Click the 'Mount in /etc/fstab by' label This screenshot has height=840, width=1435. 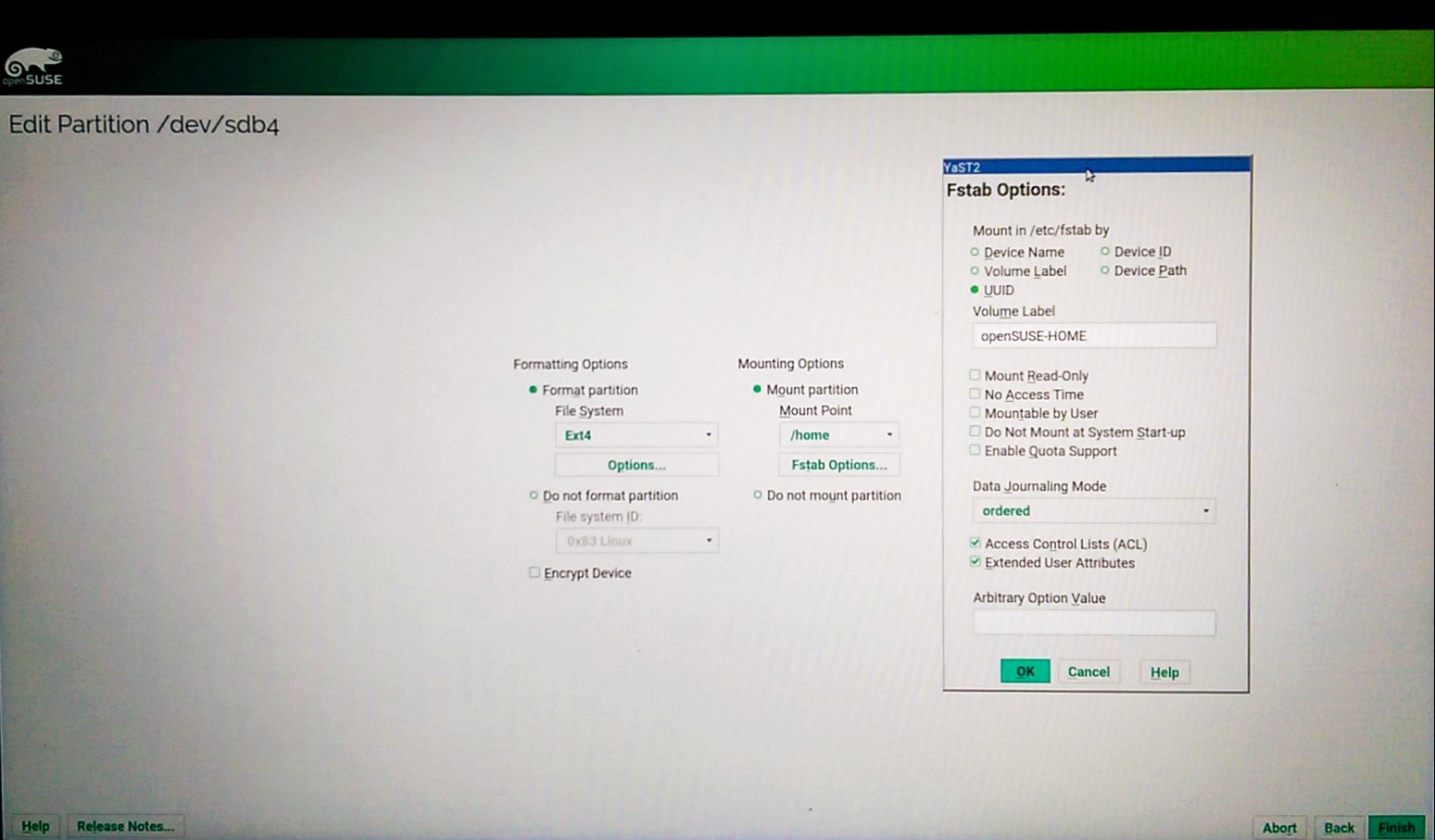coord(1040,231)
